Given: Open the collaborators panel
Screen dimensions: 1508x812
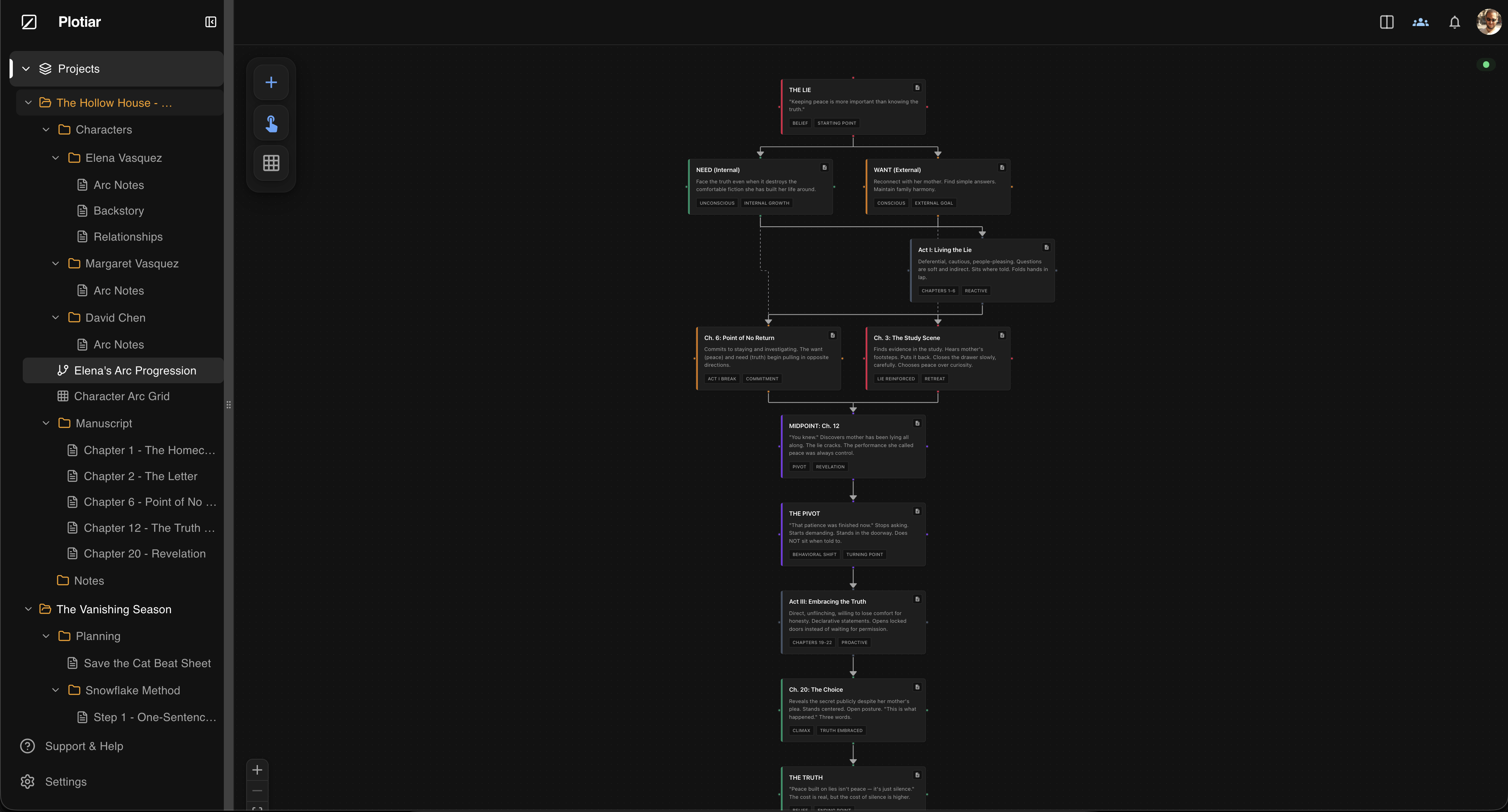Looking at the screenshot, I should tap(1420, 22).
